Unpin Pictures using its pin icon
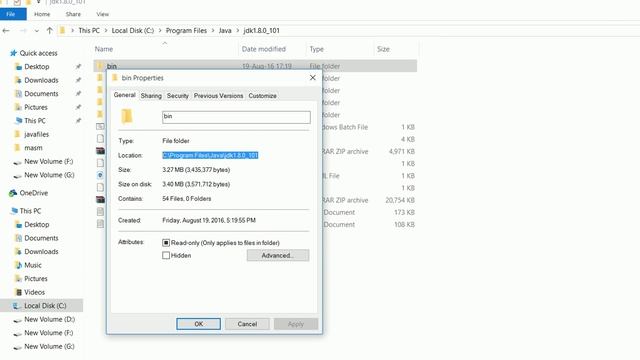Viewport: 640px width, 360px height. point(78,107)
